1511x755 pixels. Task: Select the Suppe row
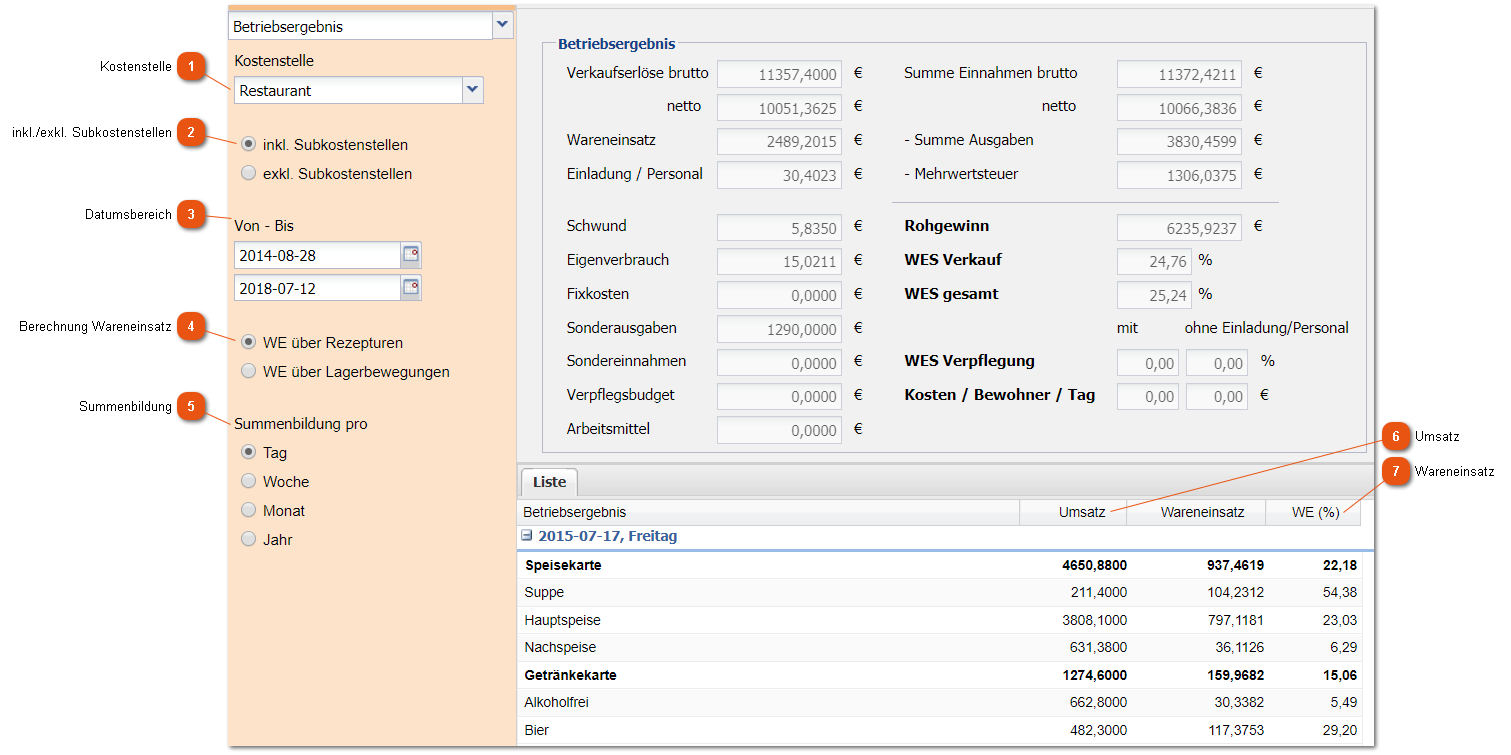940,592
